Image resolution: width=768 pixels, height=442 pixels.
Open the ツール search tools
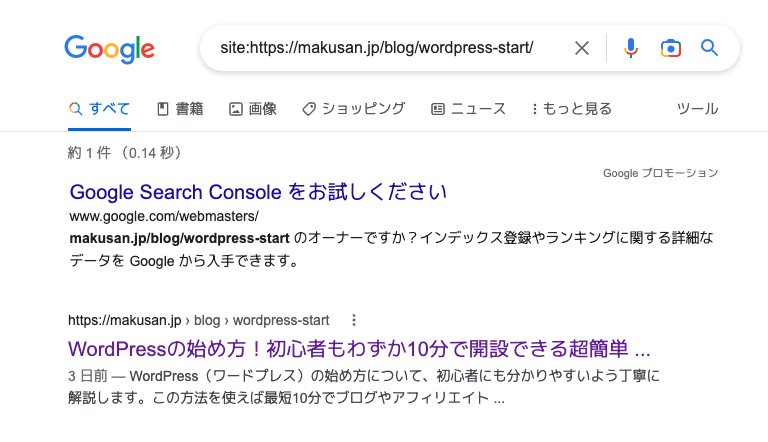[x=697, y=109]
